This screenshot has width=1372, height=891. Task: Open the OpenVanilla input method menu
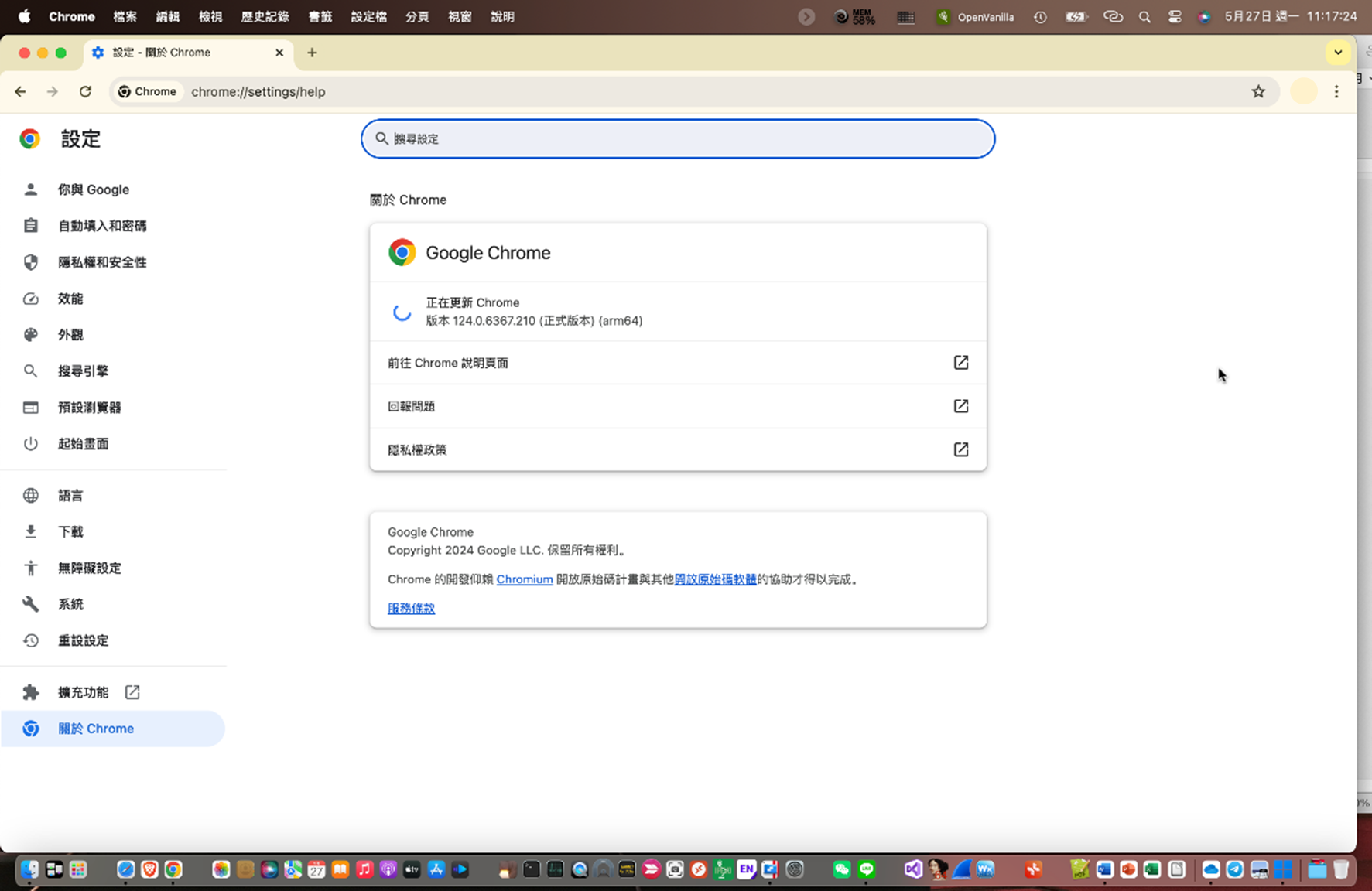click(975, 17)
